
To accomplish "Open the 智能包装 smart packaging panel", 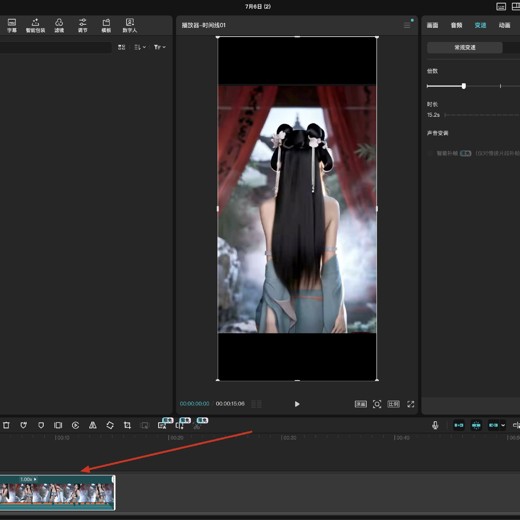I will [x=35, y=26].
